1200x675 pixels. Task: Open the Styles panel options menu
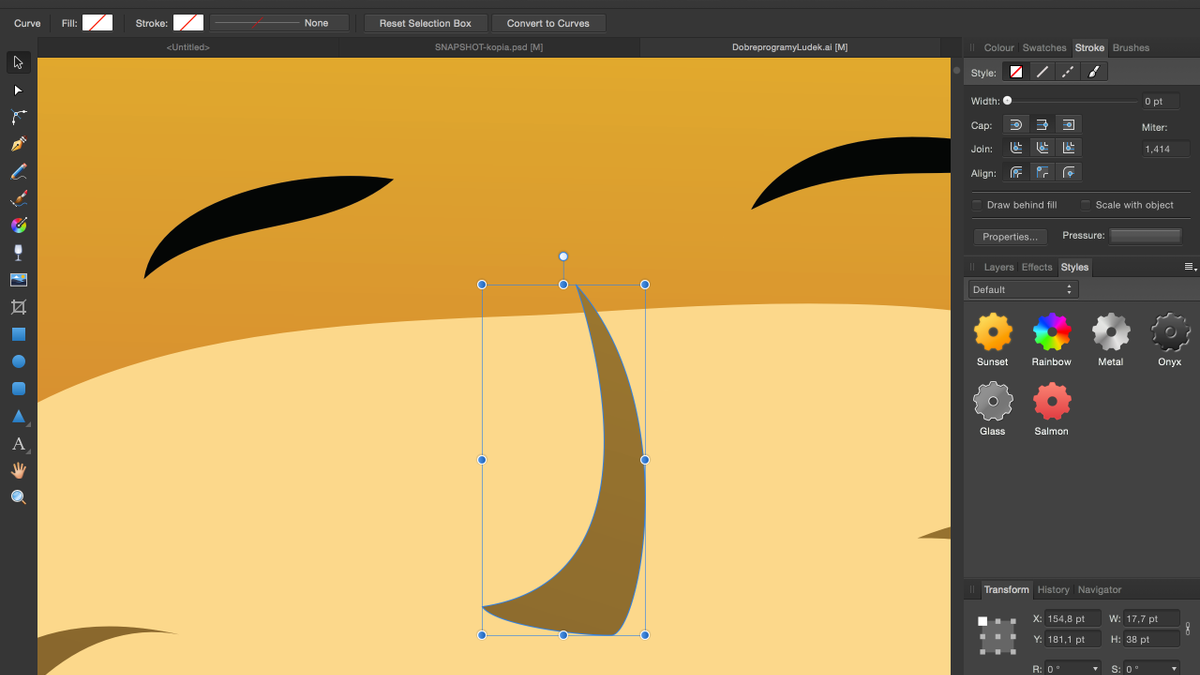(1190, 267)
